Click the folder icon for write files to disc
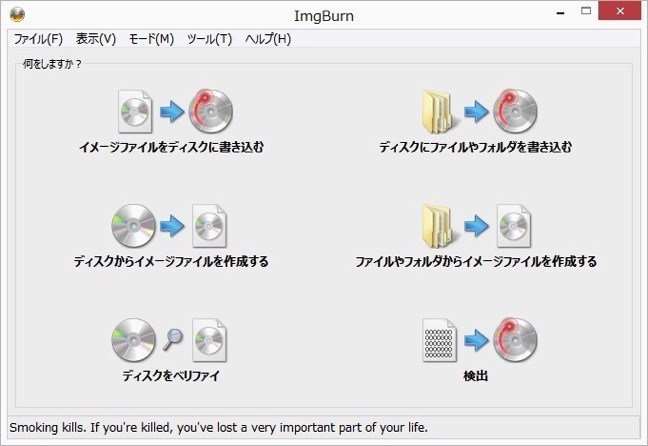The height and width of the screenshot is (446, 648). (439, 111)
